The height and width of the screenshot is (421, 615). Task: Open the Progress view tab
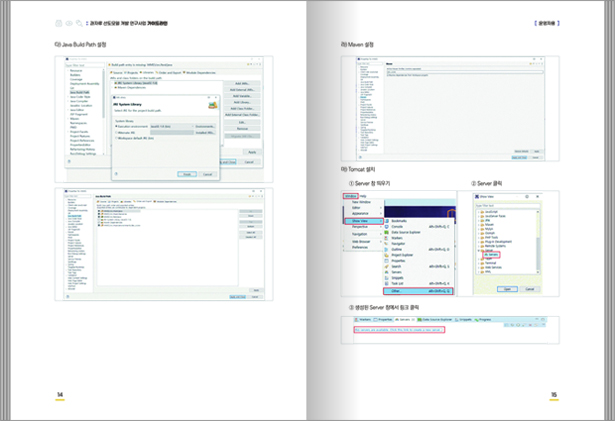(483, 320)
